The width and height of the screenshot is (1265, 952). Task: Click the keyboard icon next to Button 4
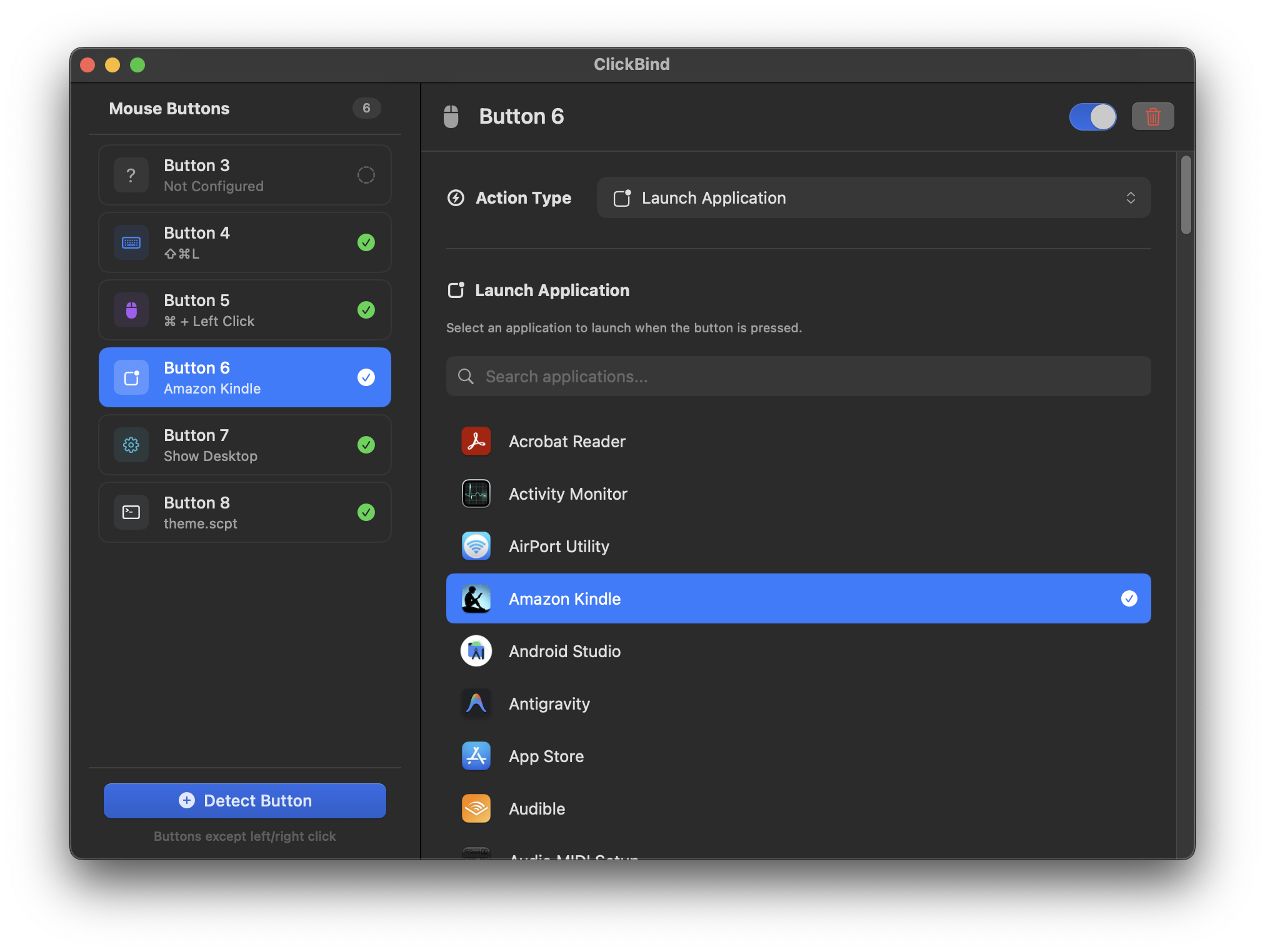pos(131,242)
